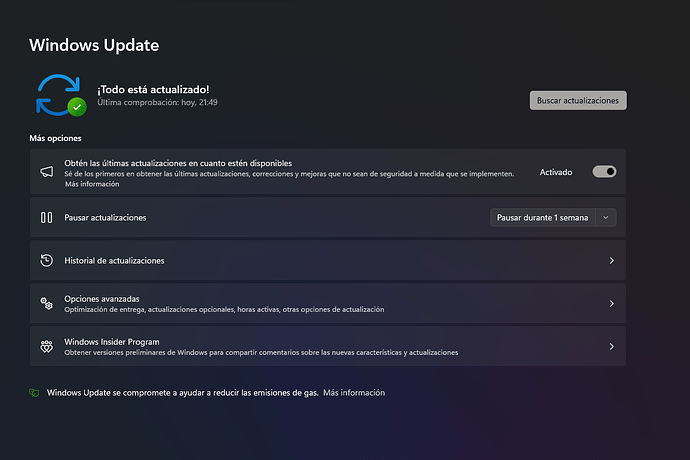Open Más información link under latest updates
The image size is (690, 460).
[92, 184]
